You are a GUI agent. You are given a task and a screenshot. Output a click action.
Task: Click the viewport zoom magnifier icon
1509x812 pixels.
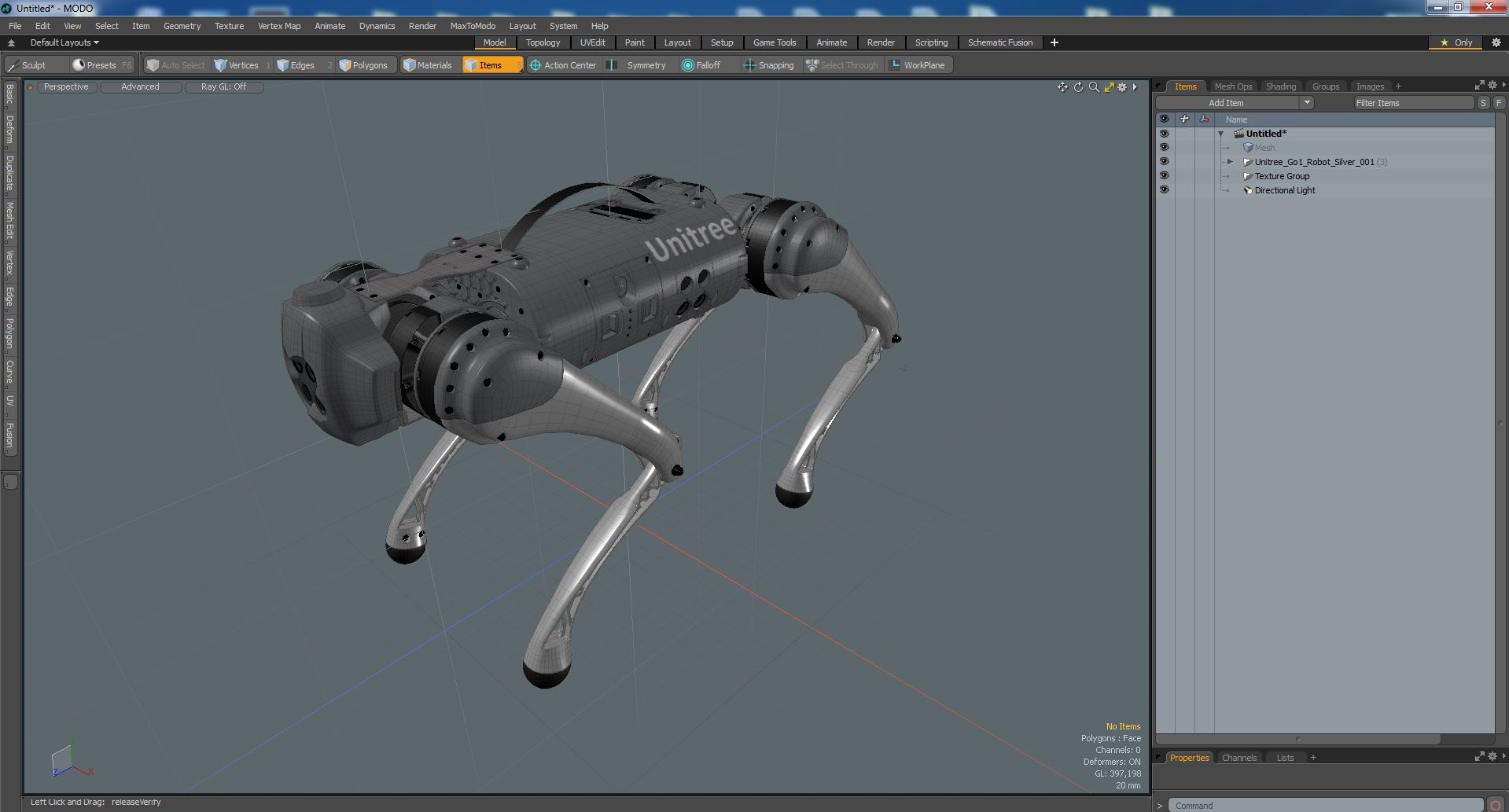[x=1094, y=87]
